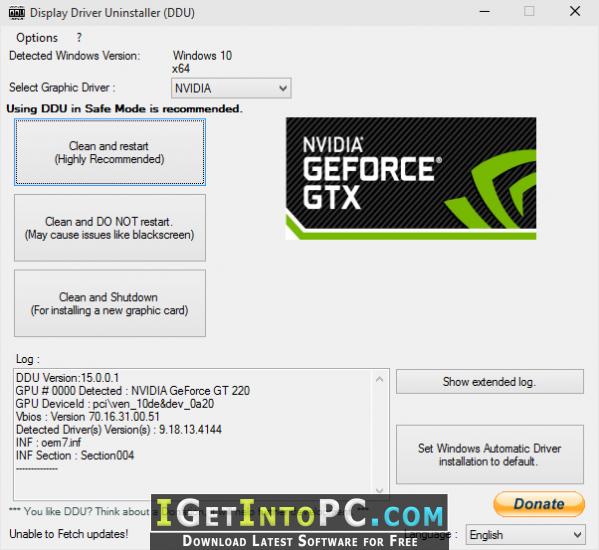Viewport: 599px width, 550px height.
Task: Click 'Unable to Fetch updates!' status text
Action: click(x=69, y=534)
